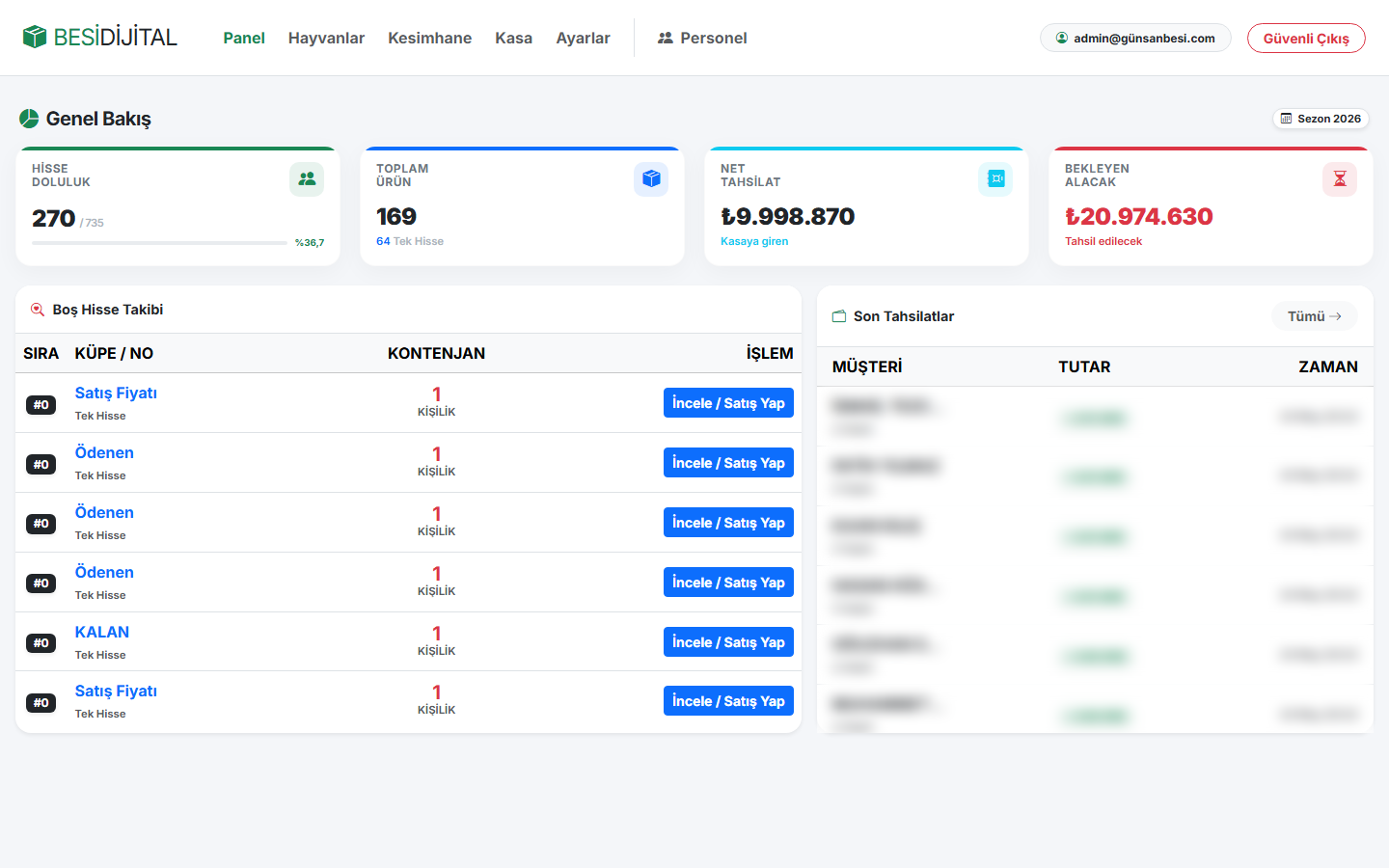Click İncele / Satış Yap for KALAN row

click(x=728, y=642)
